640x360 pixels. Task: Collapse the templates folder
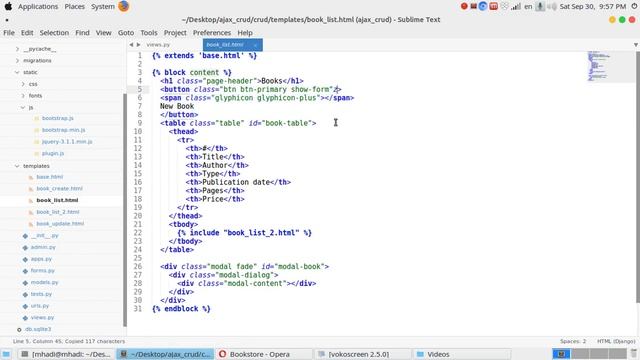17,166
